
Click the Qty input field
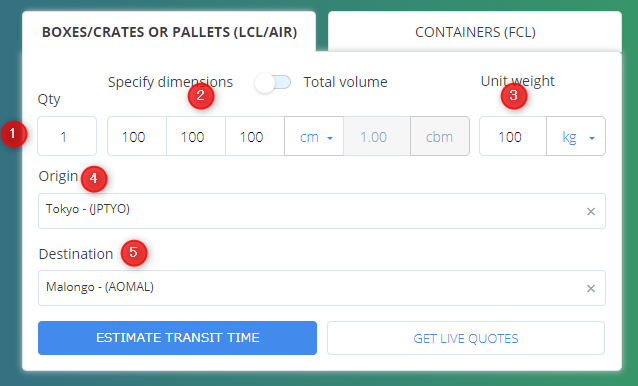[67, 136]
